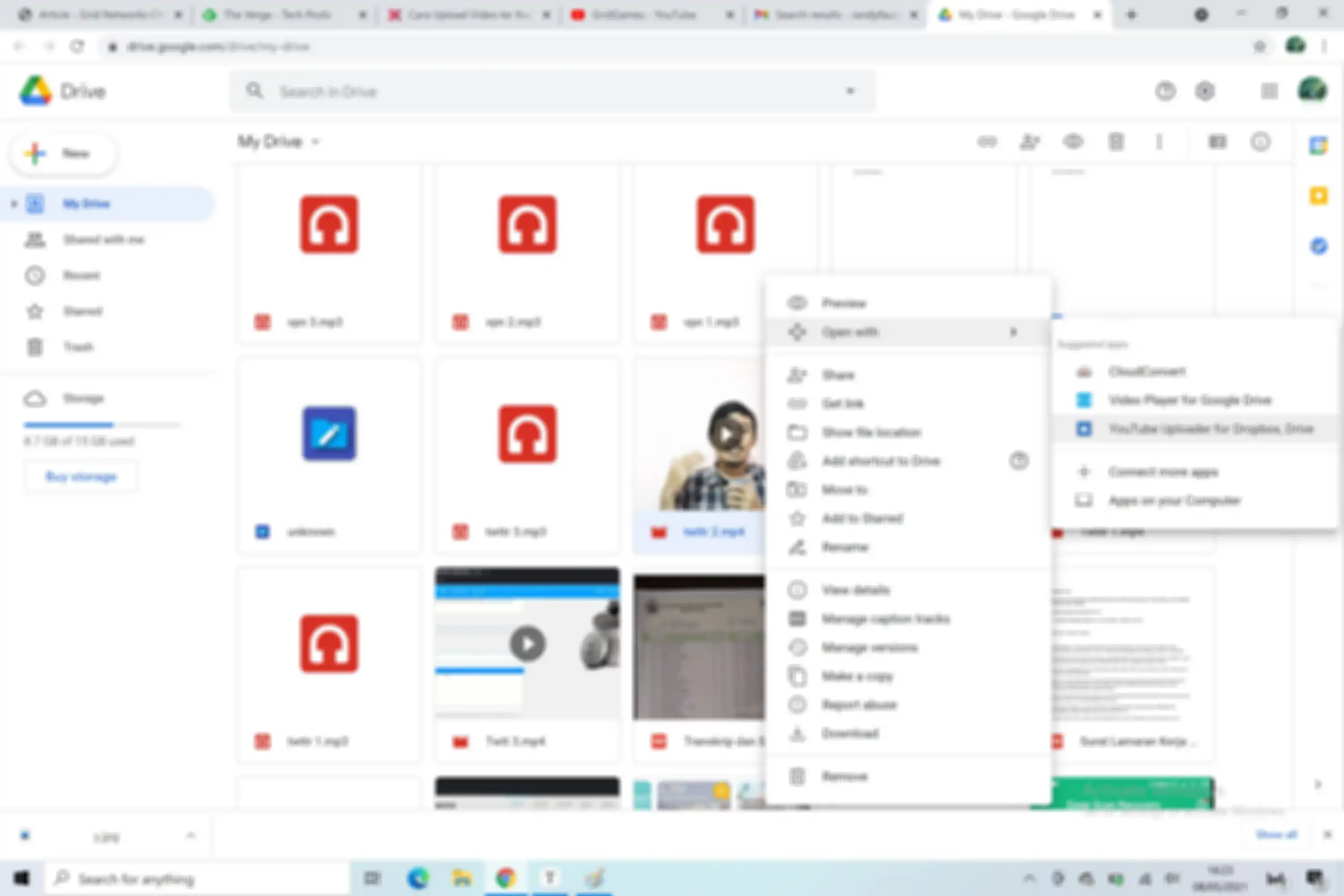Click in the Search in Drive field
1344x896 pixels.
tap(552, 91)
